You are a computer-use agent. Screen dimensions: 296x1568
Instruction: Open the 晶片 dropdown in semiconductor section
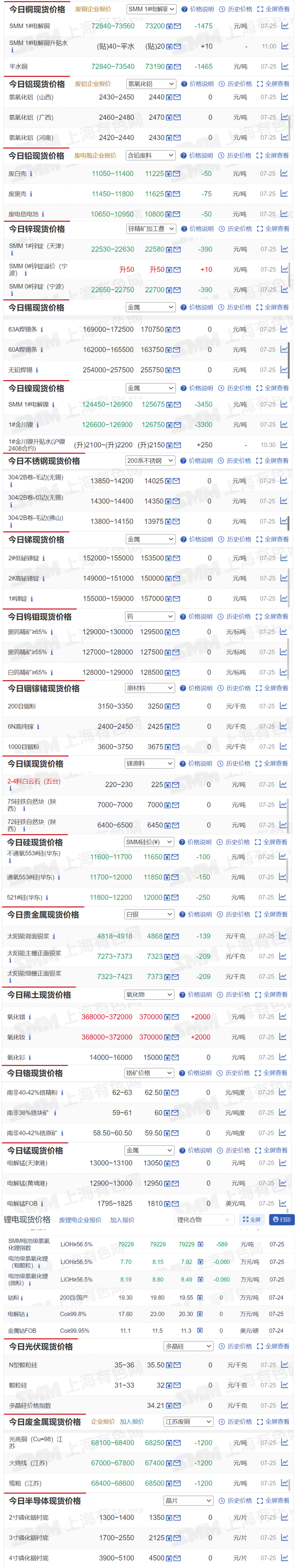(189, 1501)
